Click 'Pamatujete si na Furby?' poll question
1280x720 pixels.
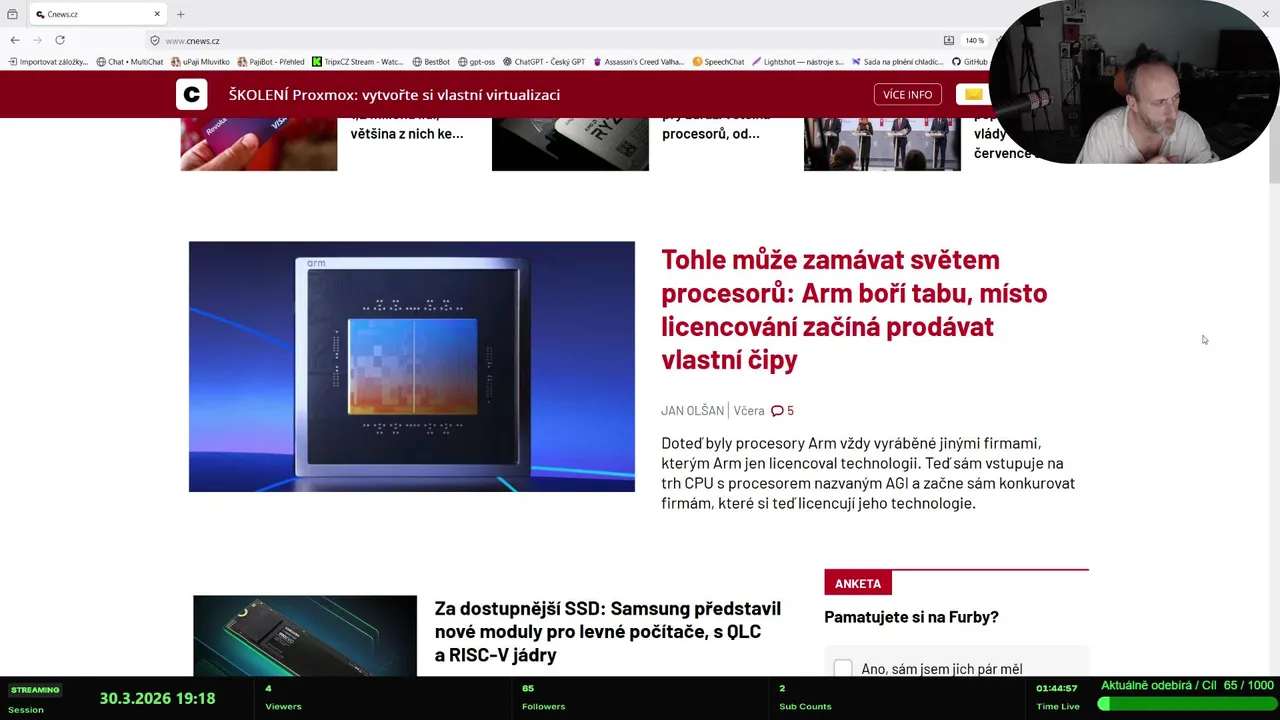click(x=911, y=617)
